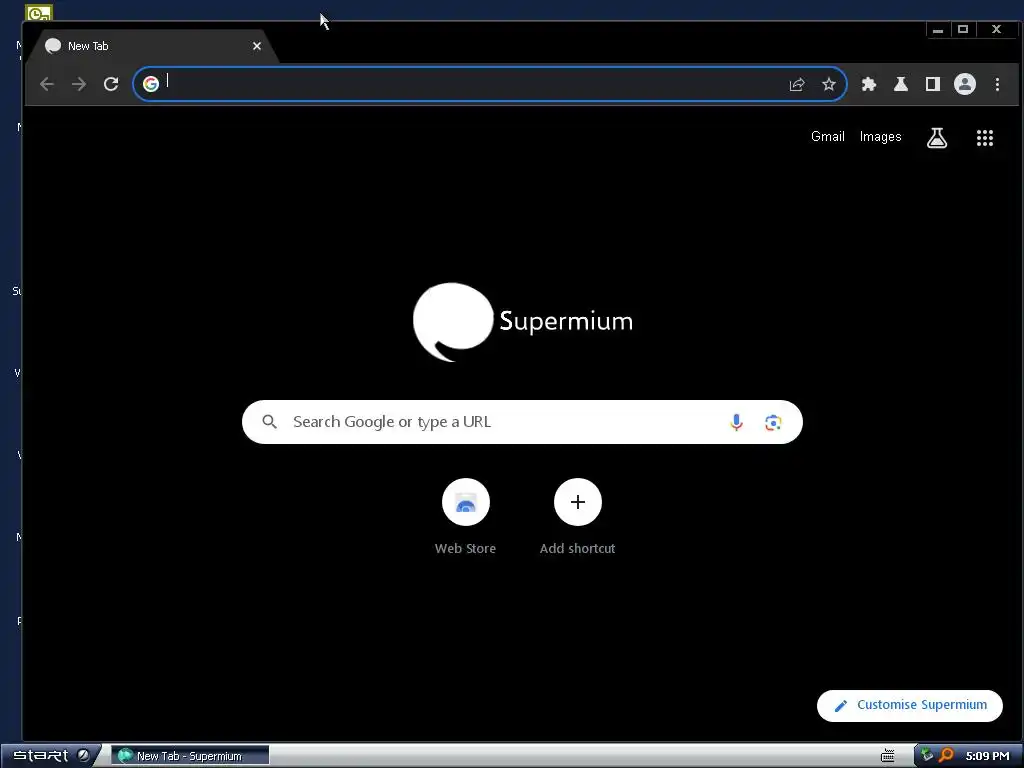Click the forward navigation arrow
This screenshot has height=768, width=1024.
tap(79, 84)
